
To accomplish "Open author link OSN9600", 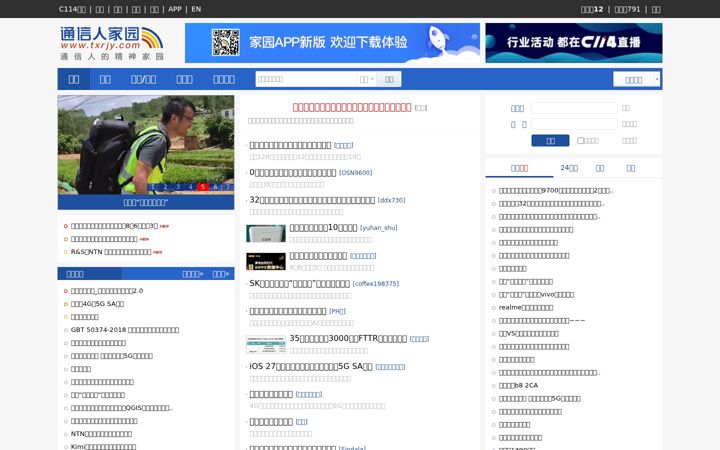I will (355, 173).
